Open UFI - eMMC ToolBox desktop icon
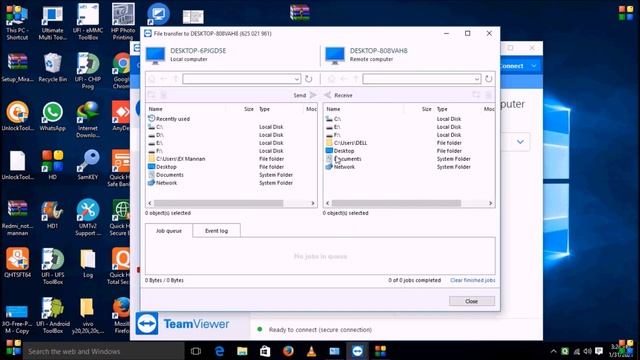 tap(88, 22)
